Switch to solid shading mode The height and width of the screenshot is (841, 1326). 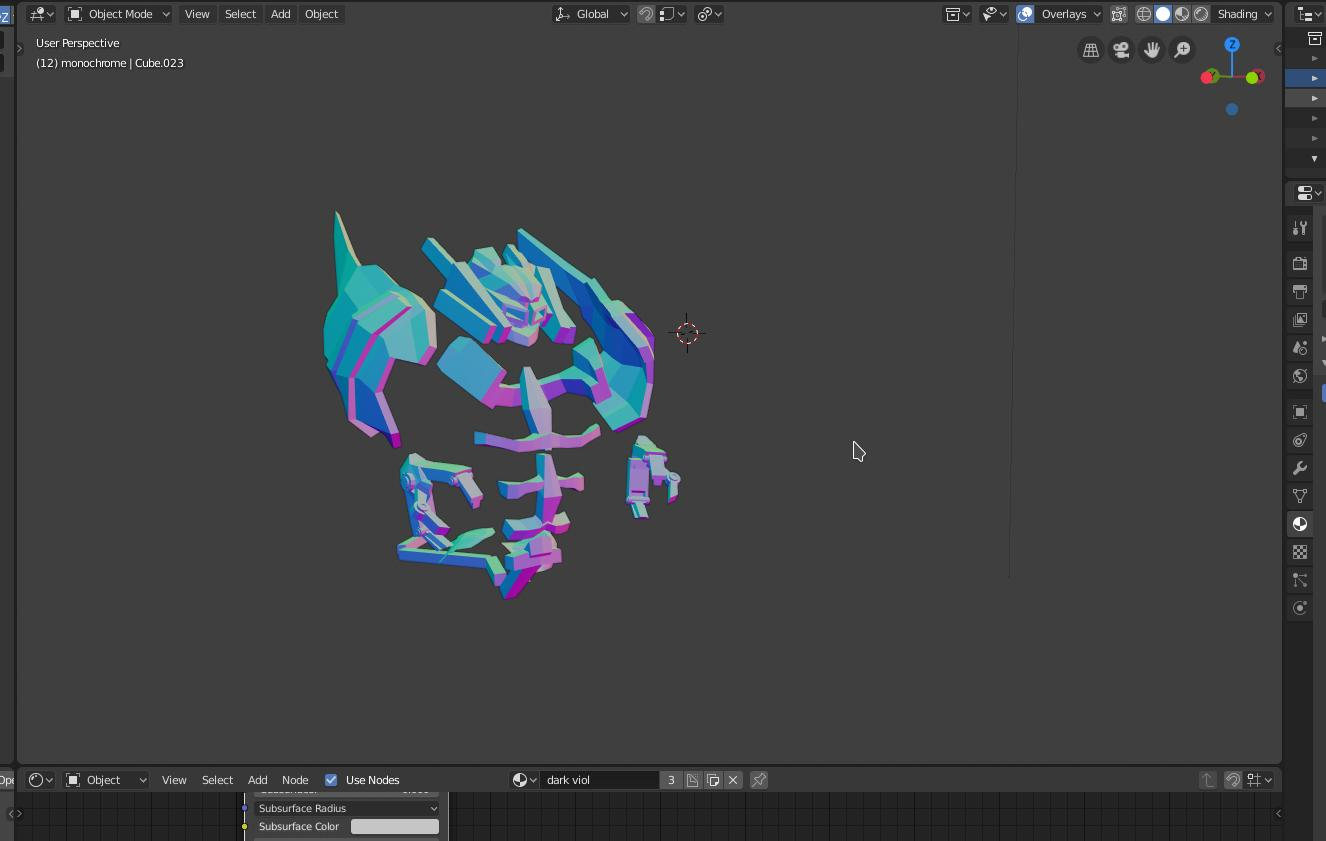(x=1163, y=14)
